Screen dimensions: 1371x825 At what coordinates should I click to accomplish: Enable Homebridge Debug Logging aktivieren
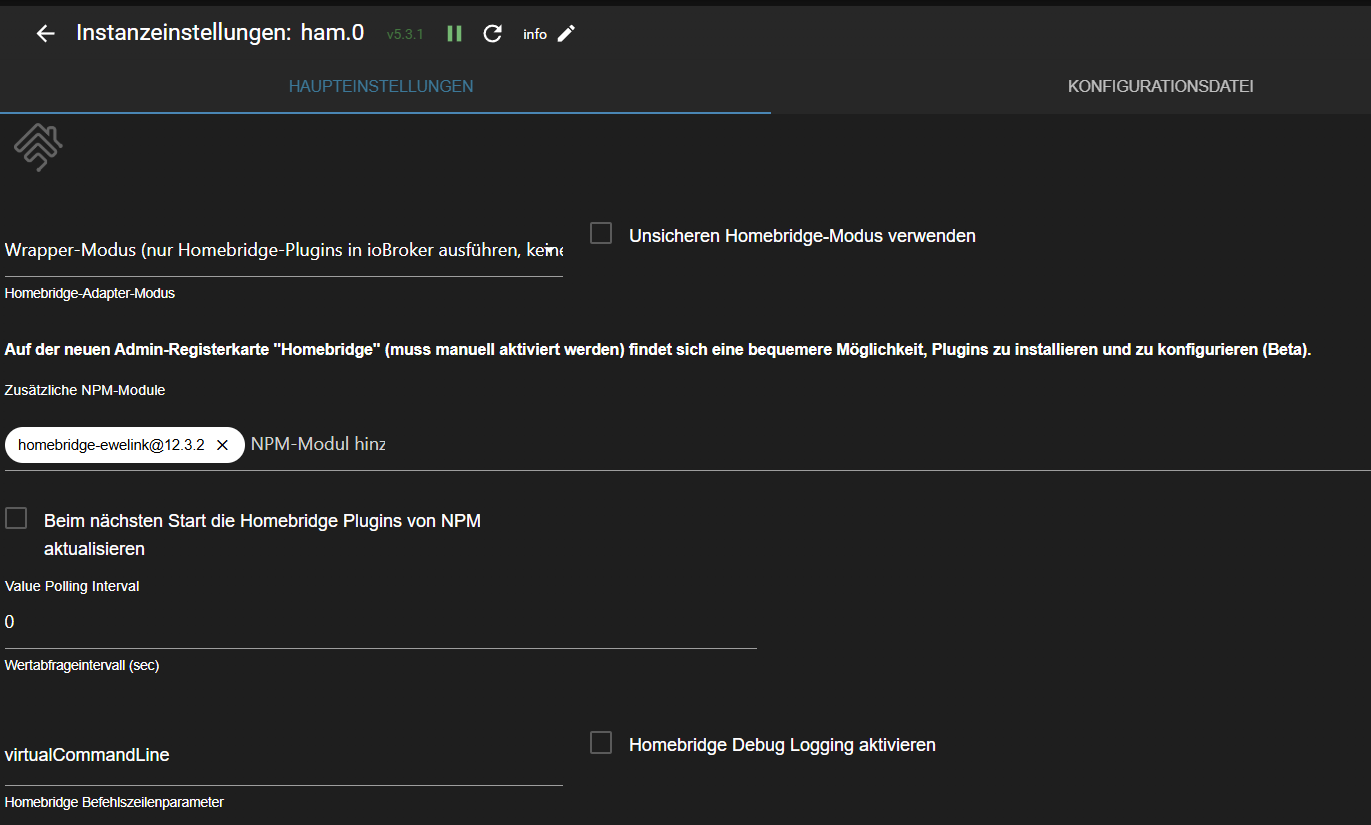click(601, 743)
